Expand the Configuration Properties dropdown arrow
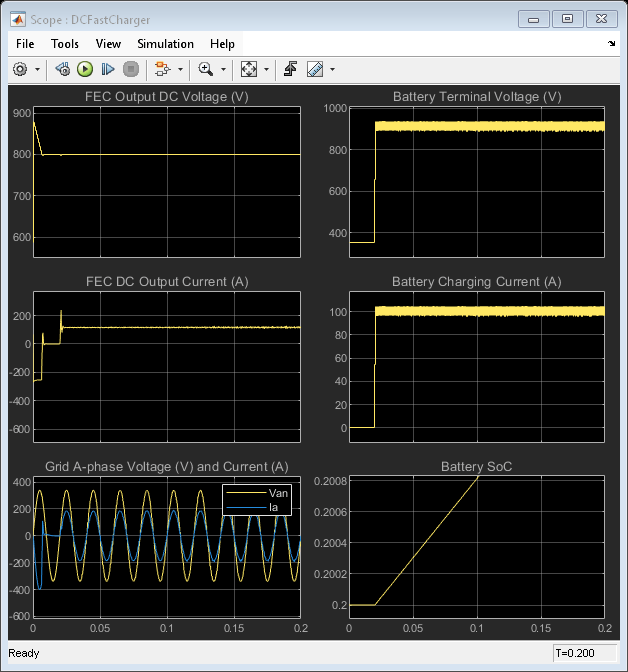This screenshot has height=672, width=628. [37, 69]
